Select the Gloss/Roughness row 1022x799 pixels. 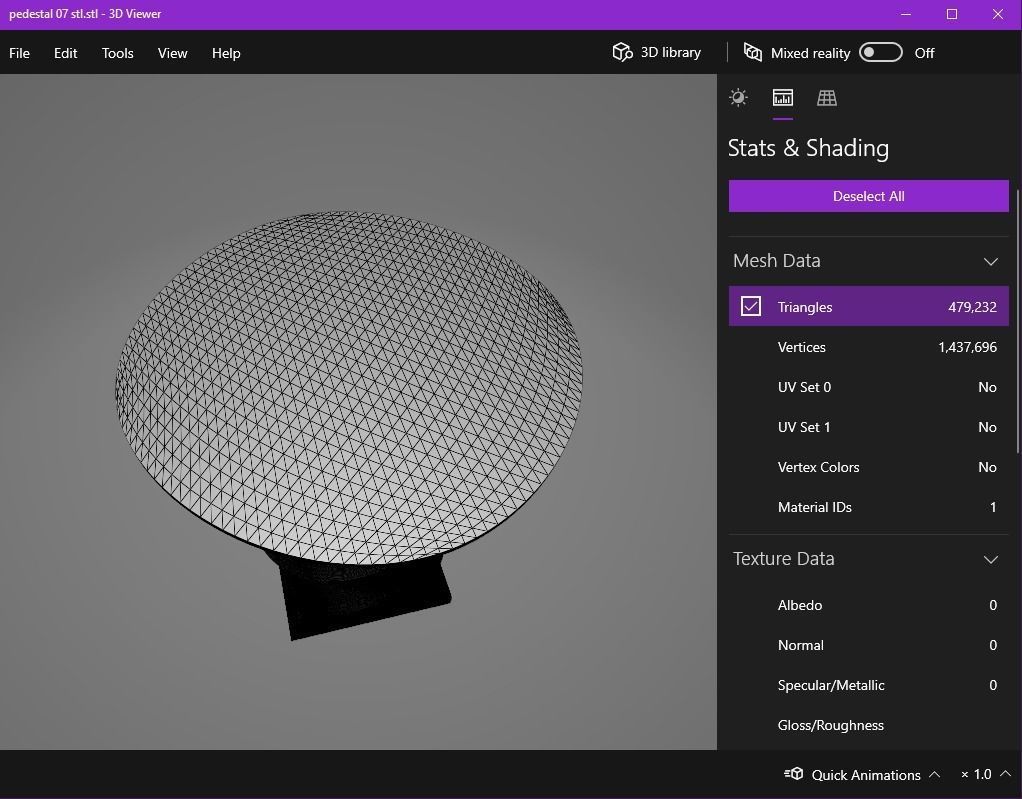click(868, 725)
